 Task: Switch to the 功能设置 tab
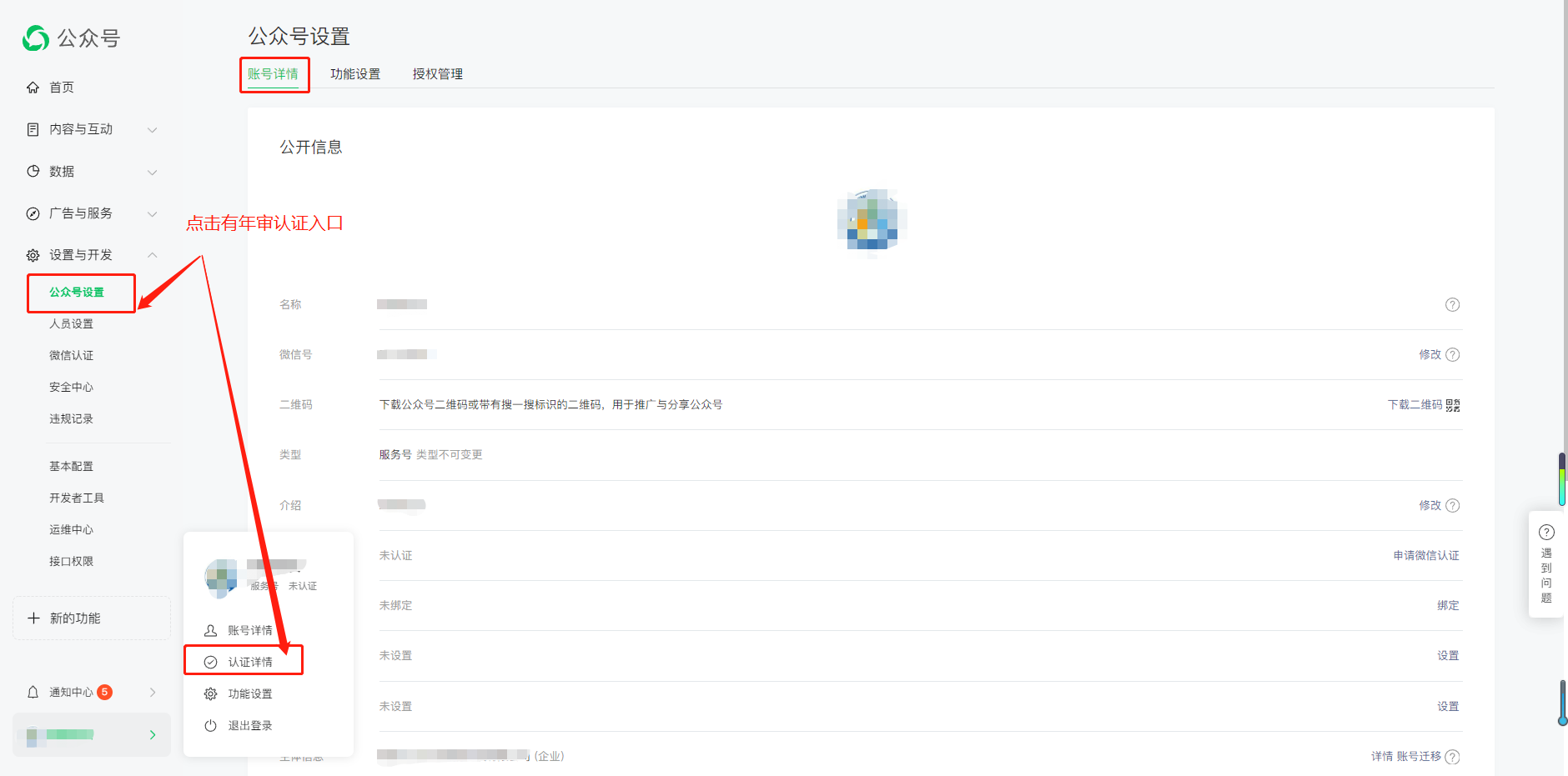pos(355,74)
